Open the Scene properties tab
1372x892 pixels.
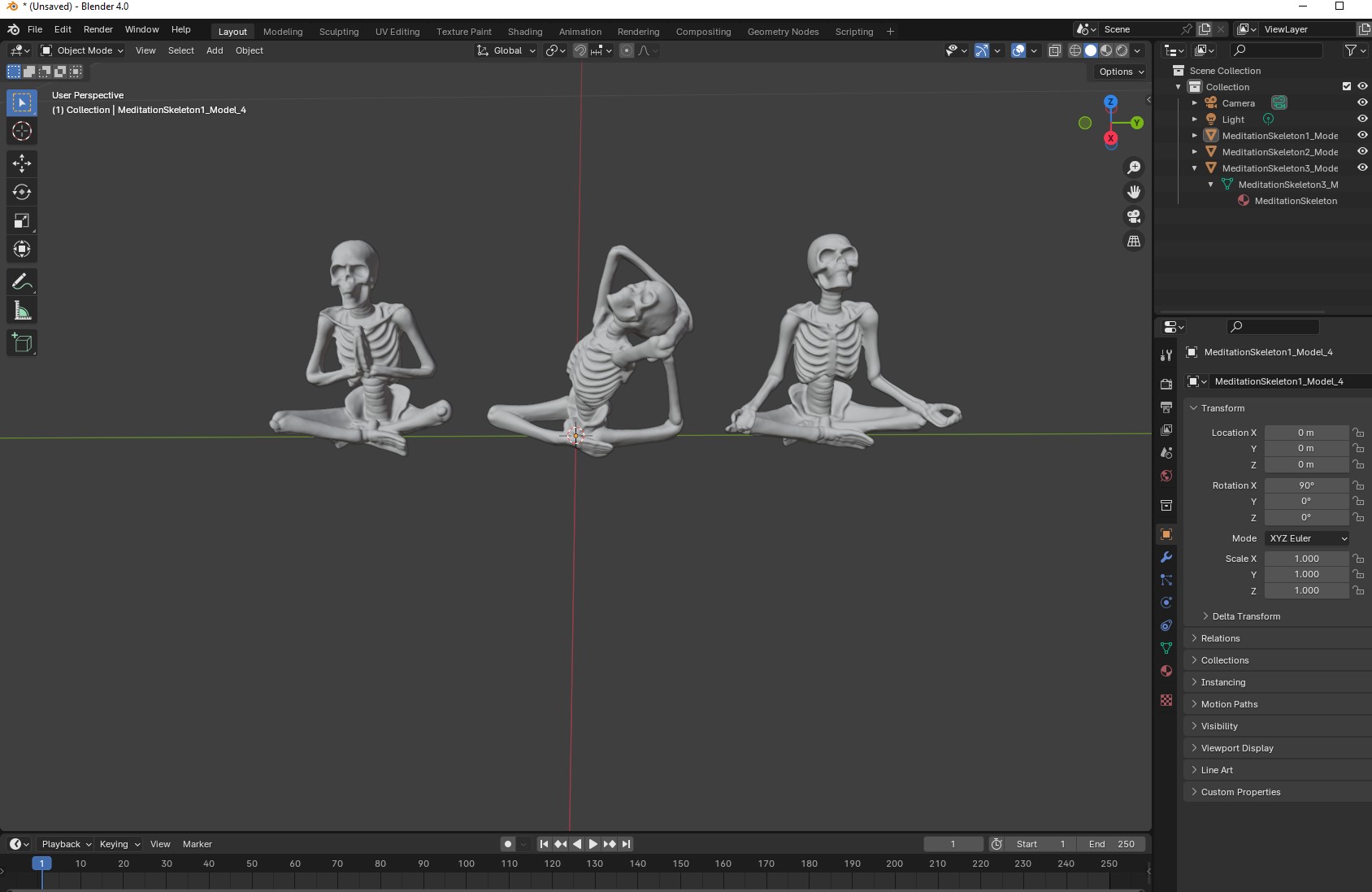point(1166,453)
